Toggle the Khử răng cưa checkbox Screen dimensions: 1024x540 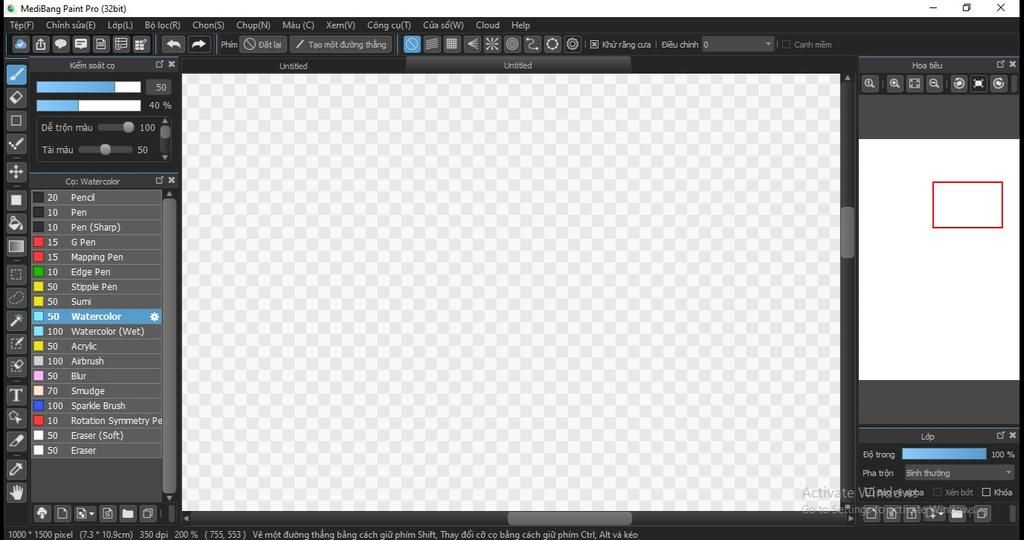pos(594,44)
